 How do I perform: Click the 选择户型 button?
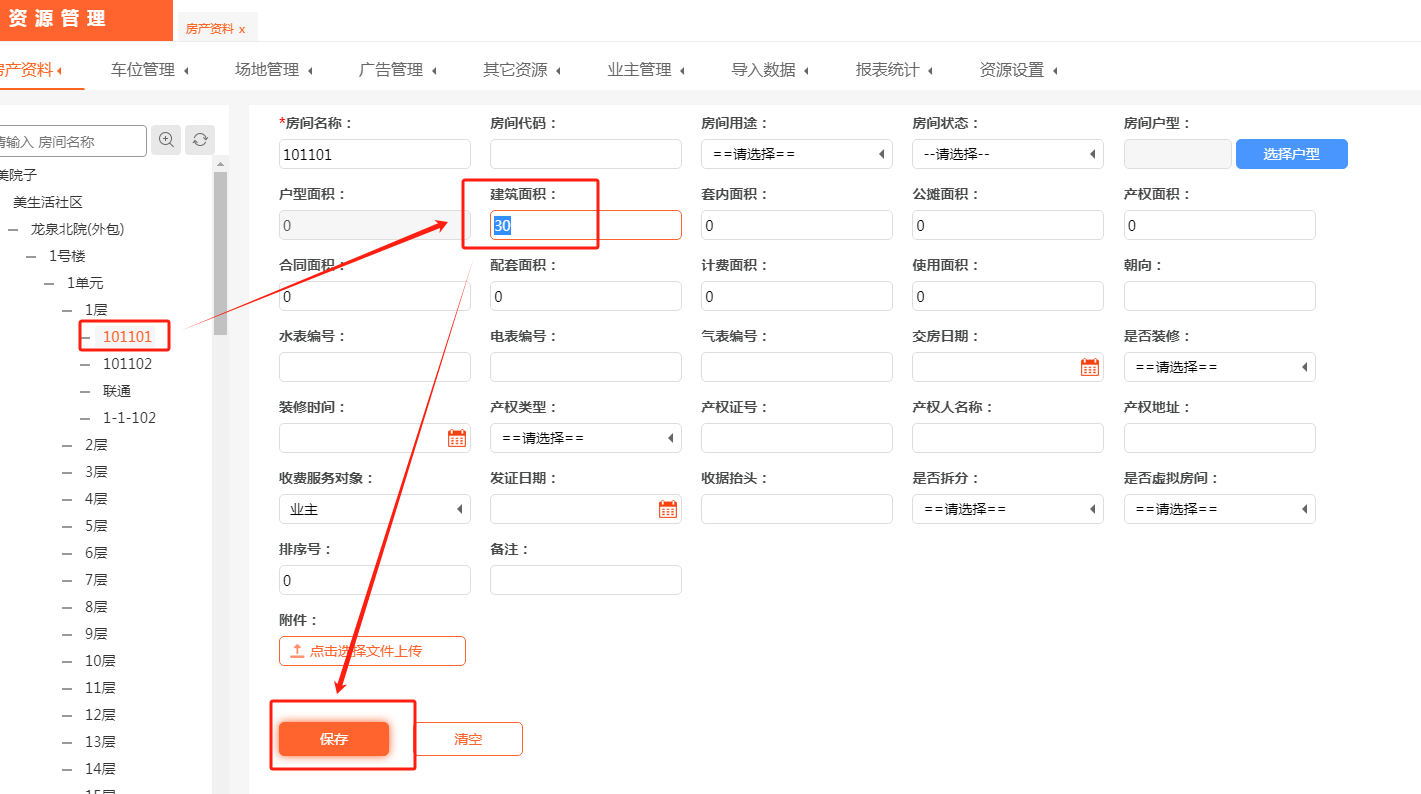[x=1291, y=154]
